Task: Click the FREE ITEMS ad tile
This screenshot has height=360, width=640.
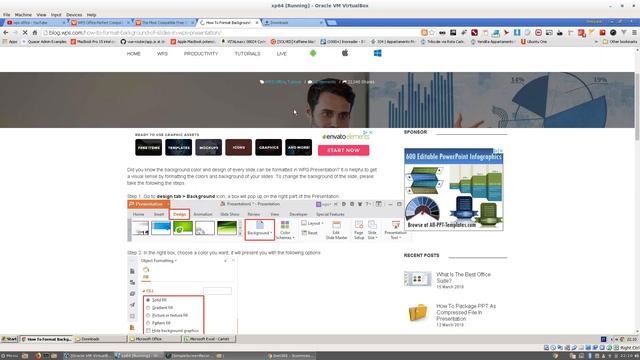Action: pos(149,147)
